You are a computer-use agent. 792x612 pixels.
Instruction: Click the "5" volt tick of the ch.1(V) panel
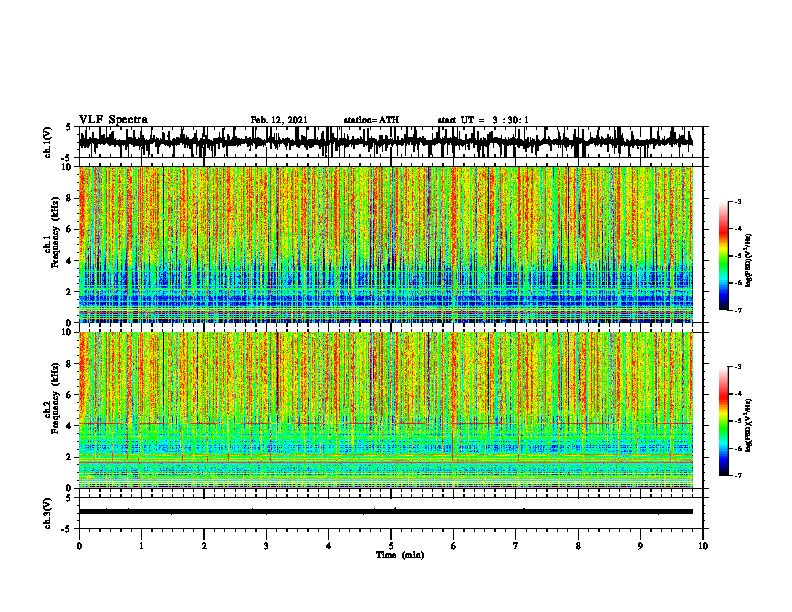pyautogui.click(x=68, y=128)
